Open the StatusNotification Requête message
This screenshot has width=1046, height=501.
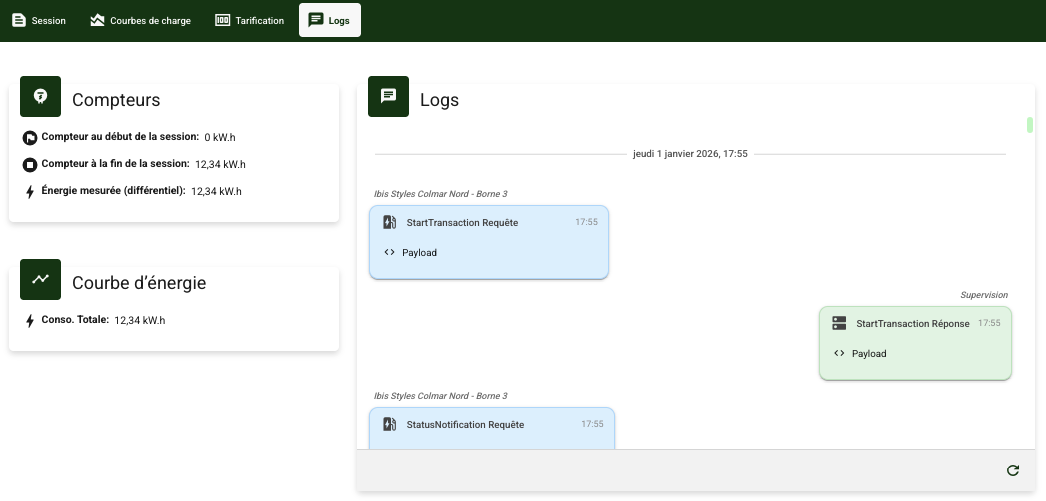point(465,424)
